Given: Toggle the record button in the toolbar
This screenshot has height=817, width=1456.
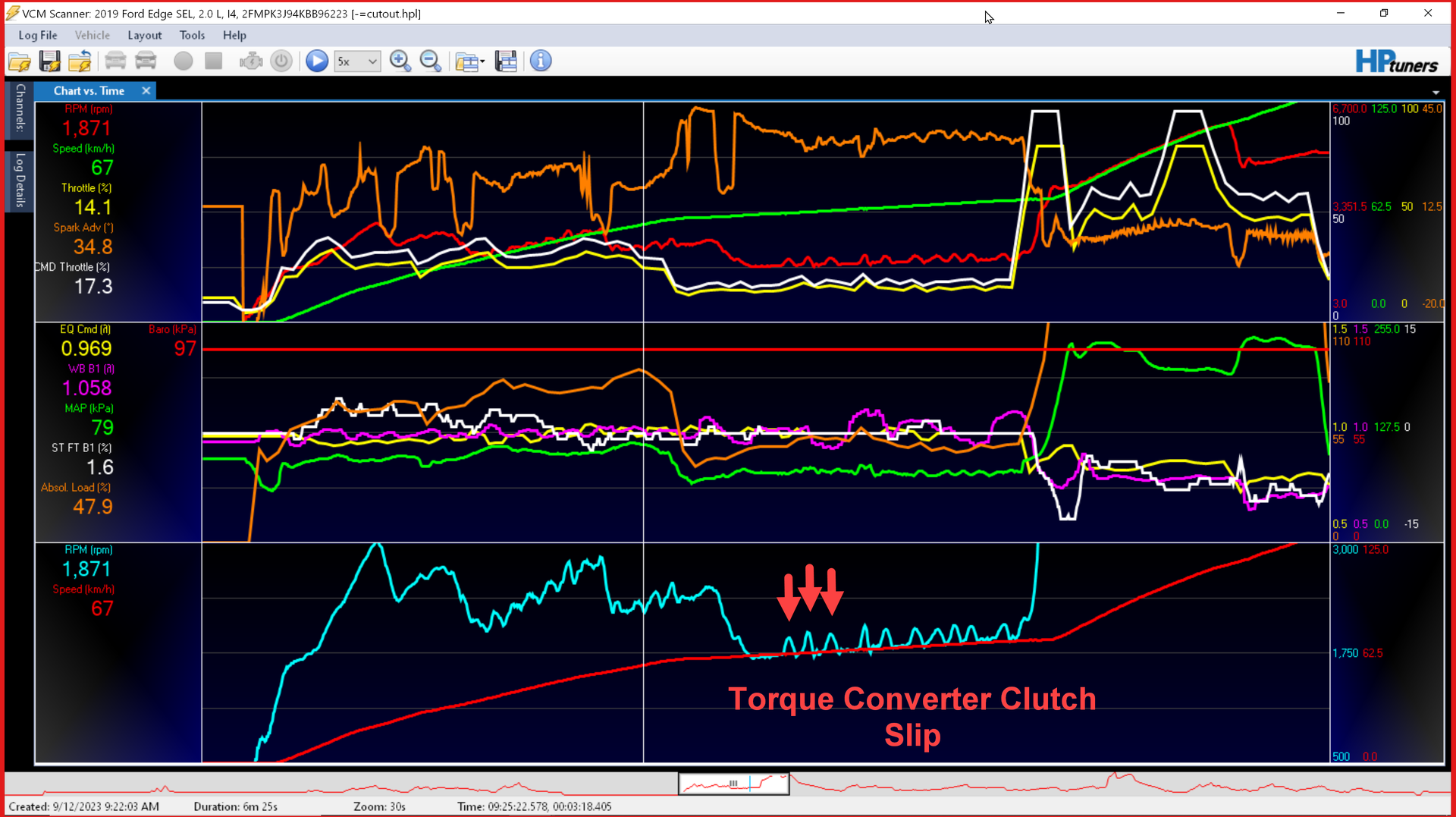Looking at the screenshot, I should [x=183, y=61].
